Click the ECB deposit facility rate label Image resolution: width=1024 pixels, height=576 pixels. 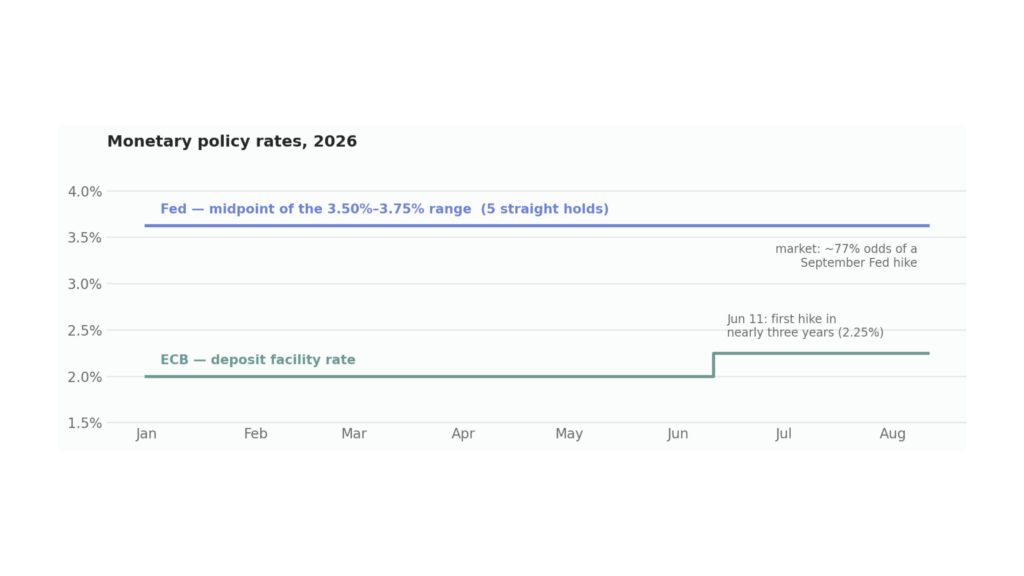(258, 360)
